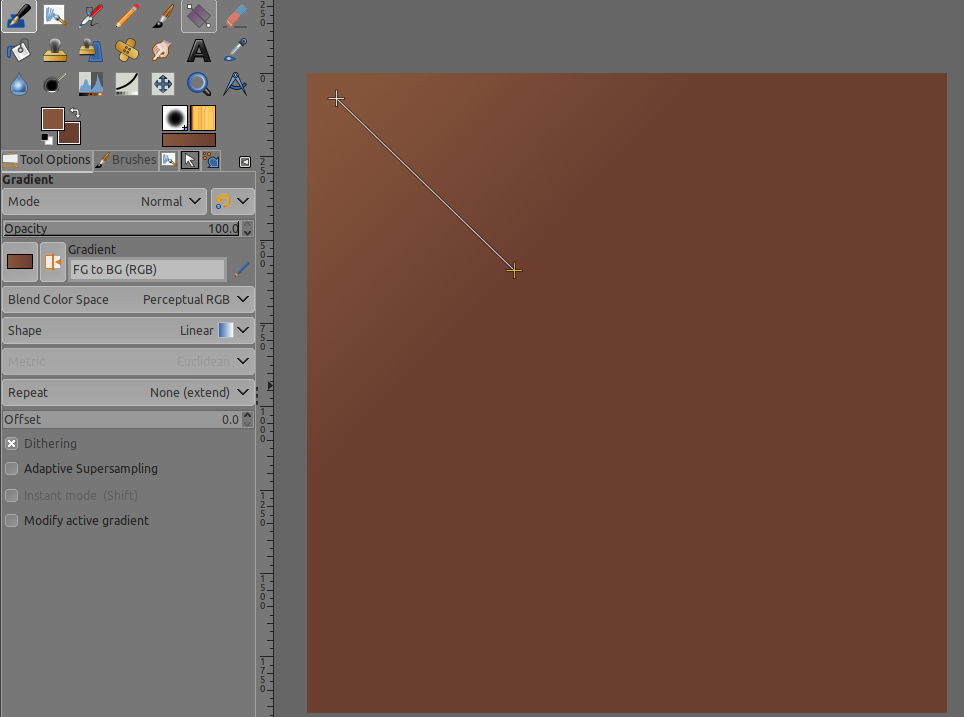Image resolution: width=964 pixels, height=717 pixels.
Task: Open the Shape dropdown showing Linear
Action: pyautogui.click(x=128, y=331)
